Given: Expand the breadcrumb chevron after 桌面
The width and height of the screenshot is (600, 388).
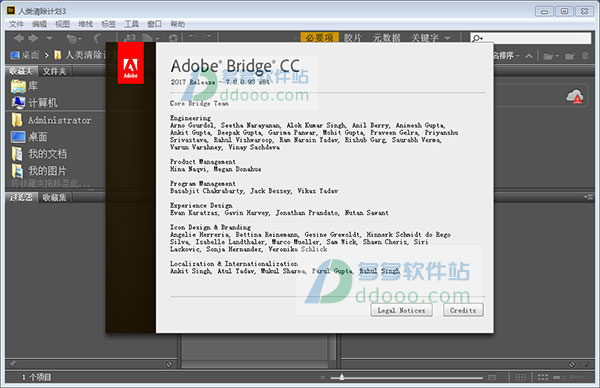Looking at the screenshot, I should coord(46,55).
